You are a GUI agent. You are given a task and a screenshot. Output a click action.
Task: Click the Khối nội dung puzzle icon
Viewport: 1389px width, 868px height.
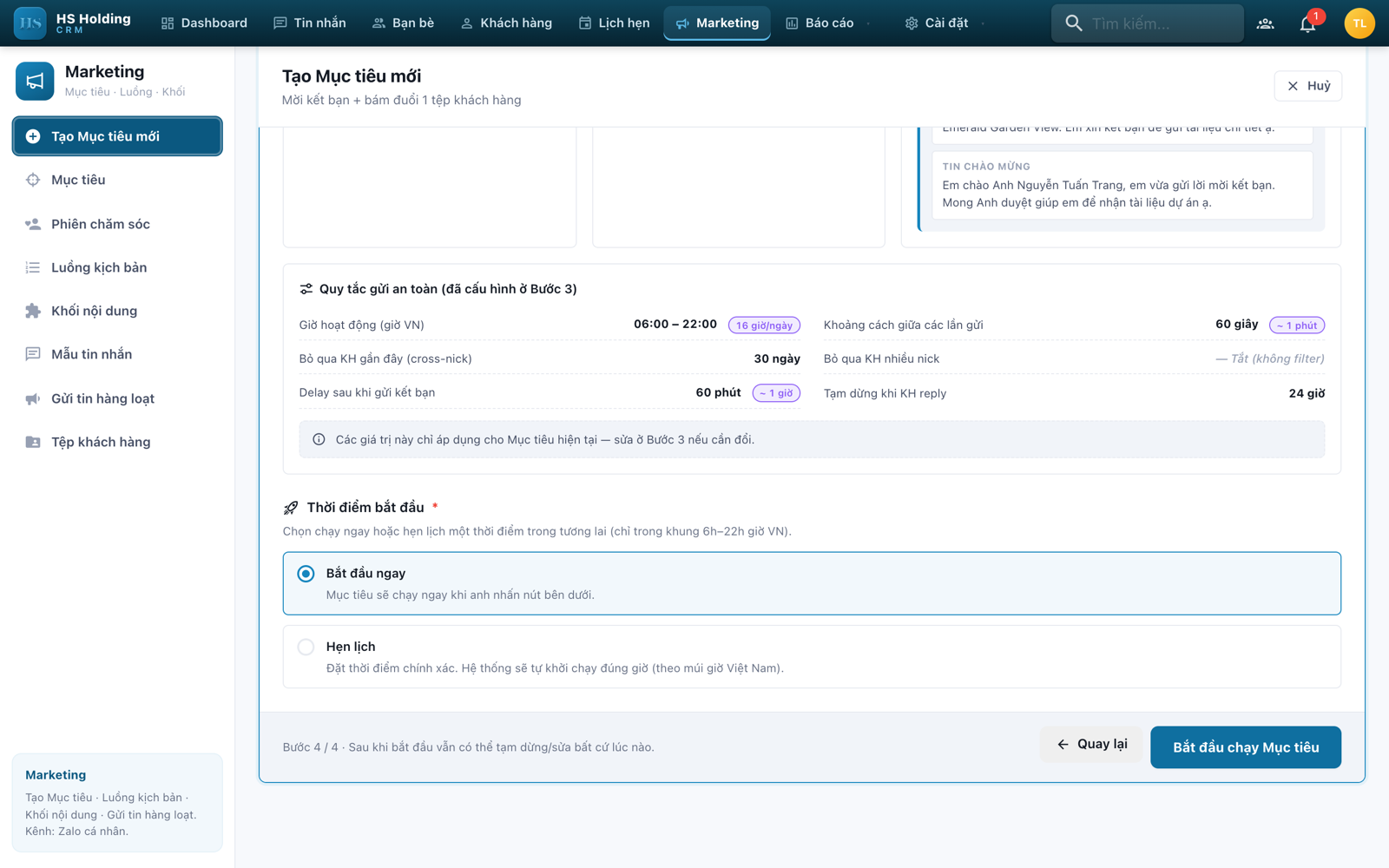[33, 311]
